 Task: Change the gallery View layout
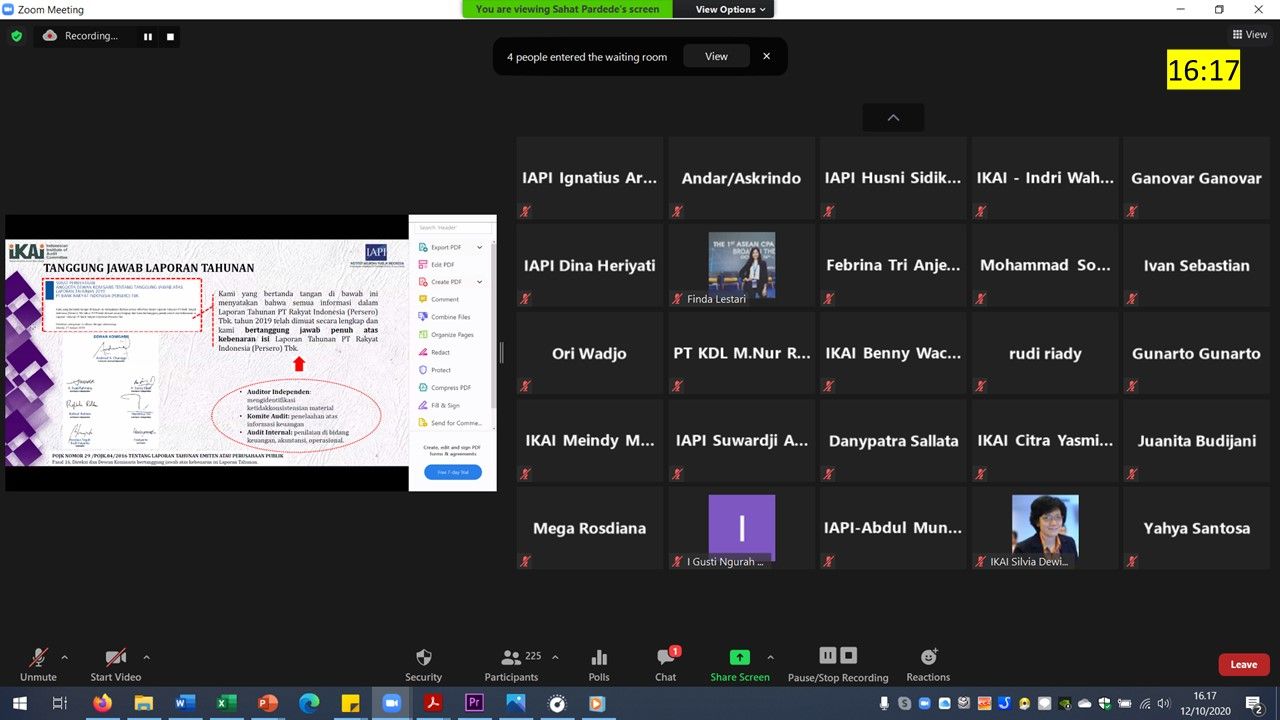tap(1251, 34)
